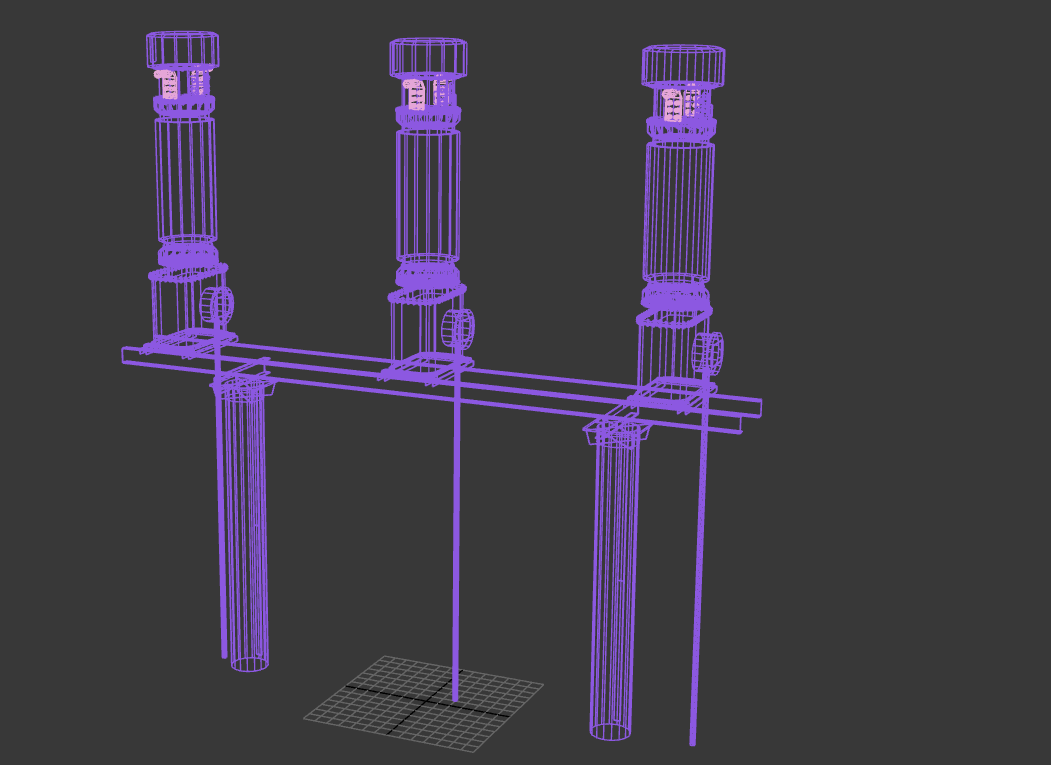The width and height of the screenshot is (1051, 765).
Task: Select the left assembly's top cap cylinder
Action: click(x=182, y=50)
